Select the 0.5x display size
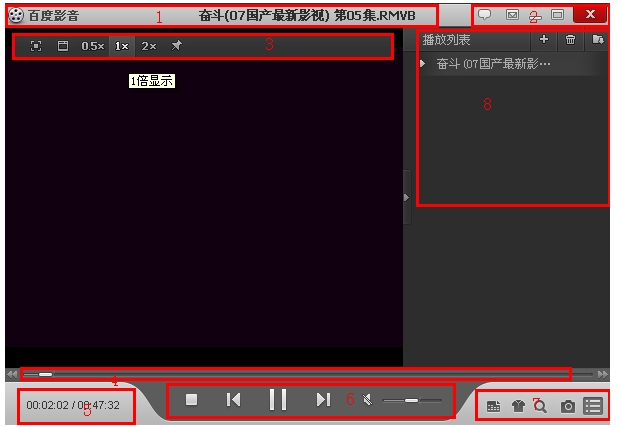This screenshot has height=427, width=621. pyautogui.click(x=93, y=46)
